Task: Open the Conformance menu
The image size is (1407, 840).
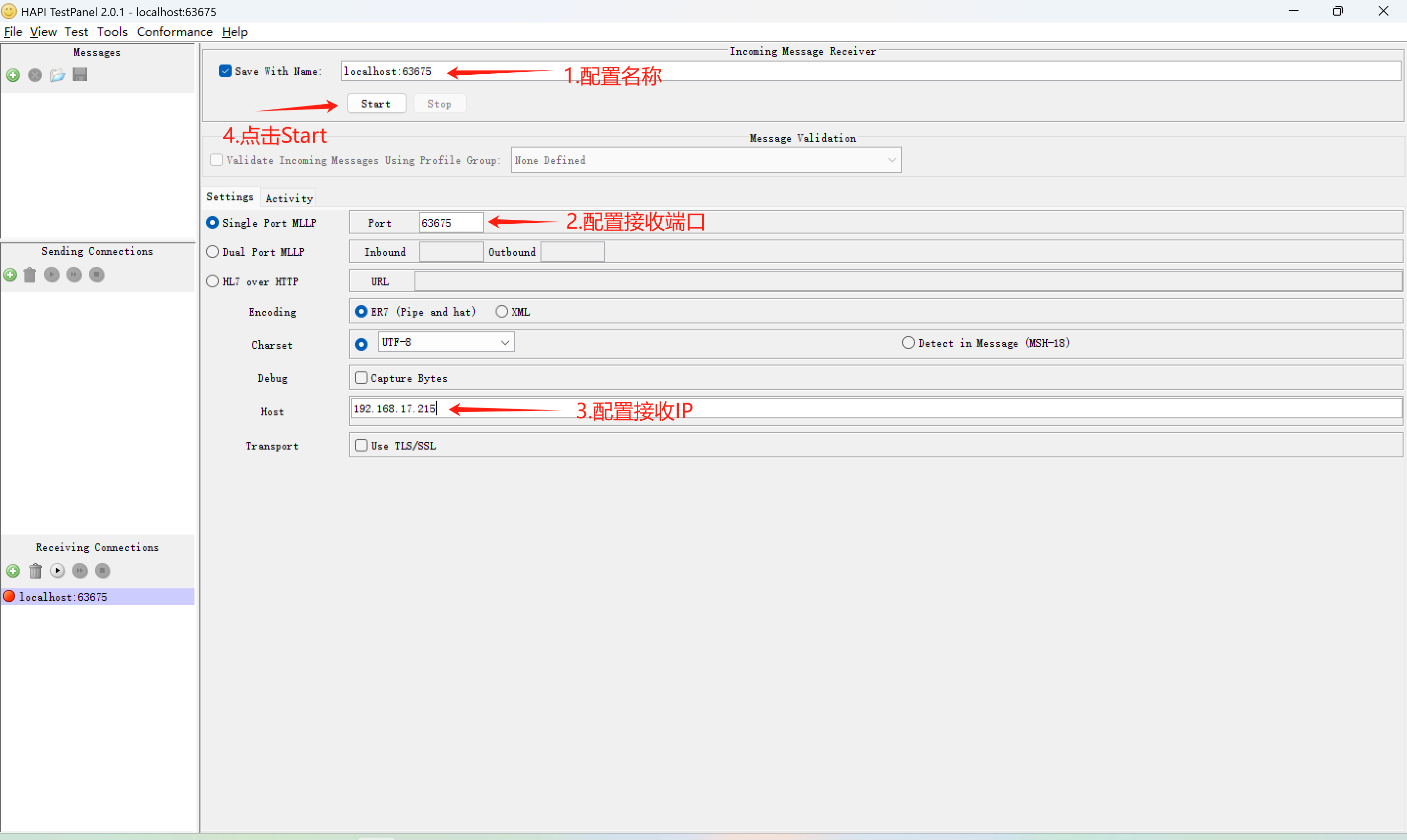Action: pos(174,32)
